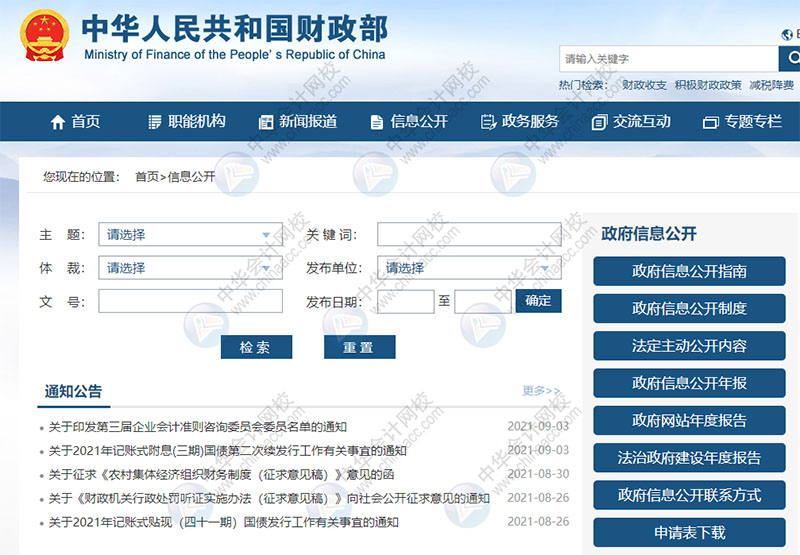The height and width of the screenshot is (555, 800).
Task: Click the 职能机构 list icon
Action: tap(155, 122)
